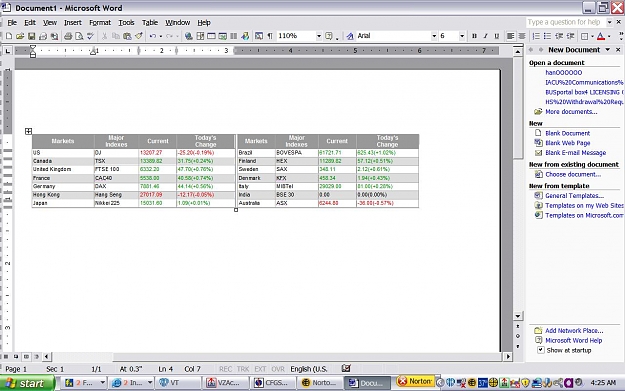Click the Insert Table toolbar icon
The height and width of the screenshot is (391, 625).
[211, 36]
